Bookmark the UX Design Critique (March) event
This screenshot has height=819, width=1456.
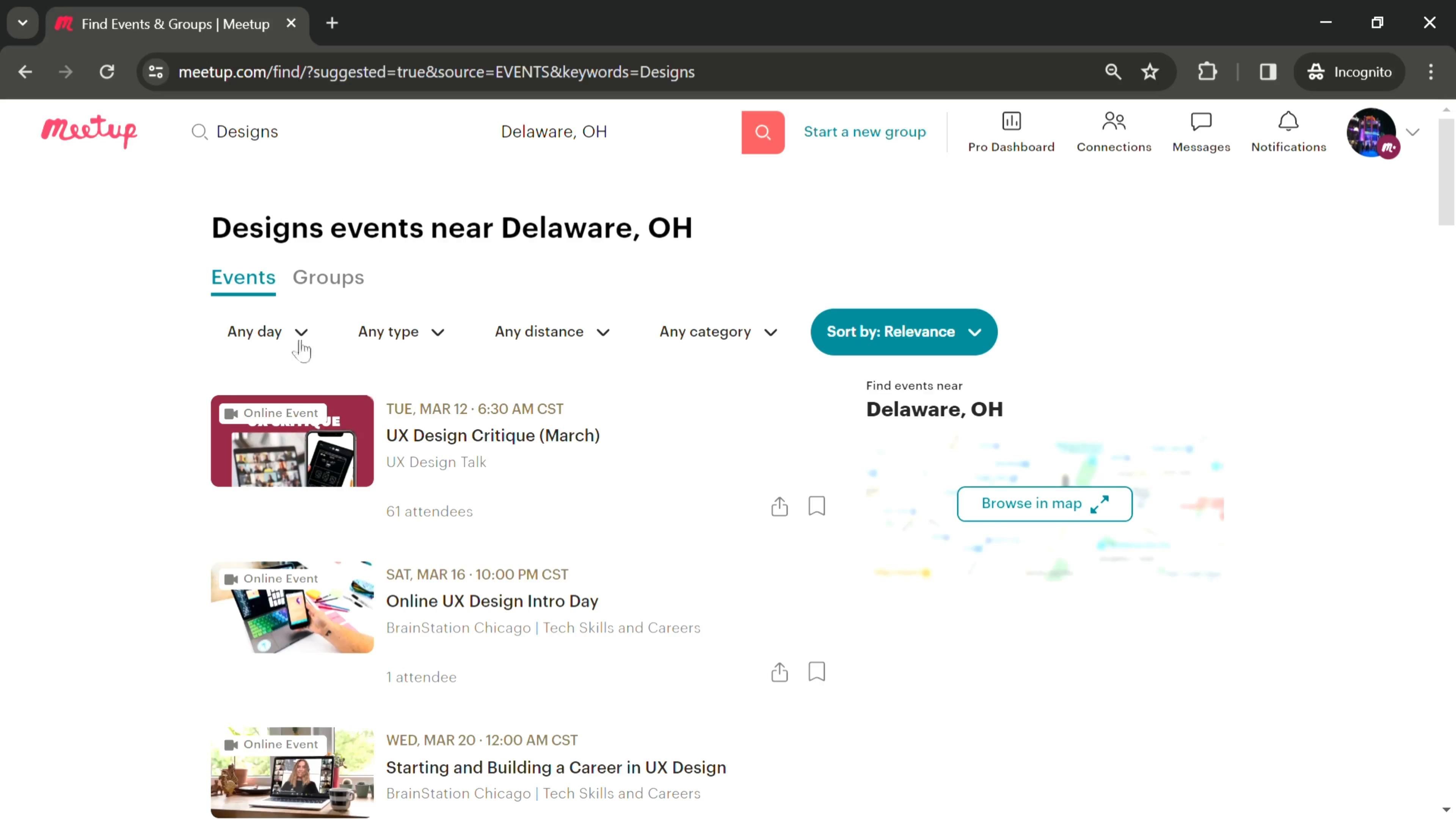[816, 506]
